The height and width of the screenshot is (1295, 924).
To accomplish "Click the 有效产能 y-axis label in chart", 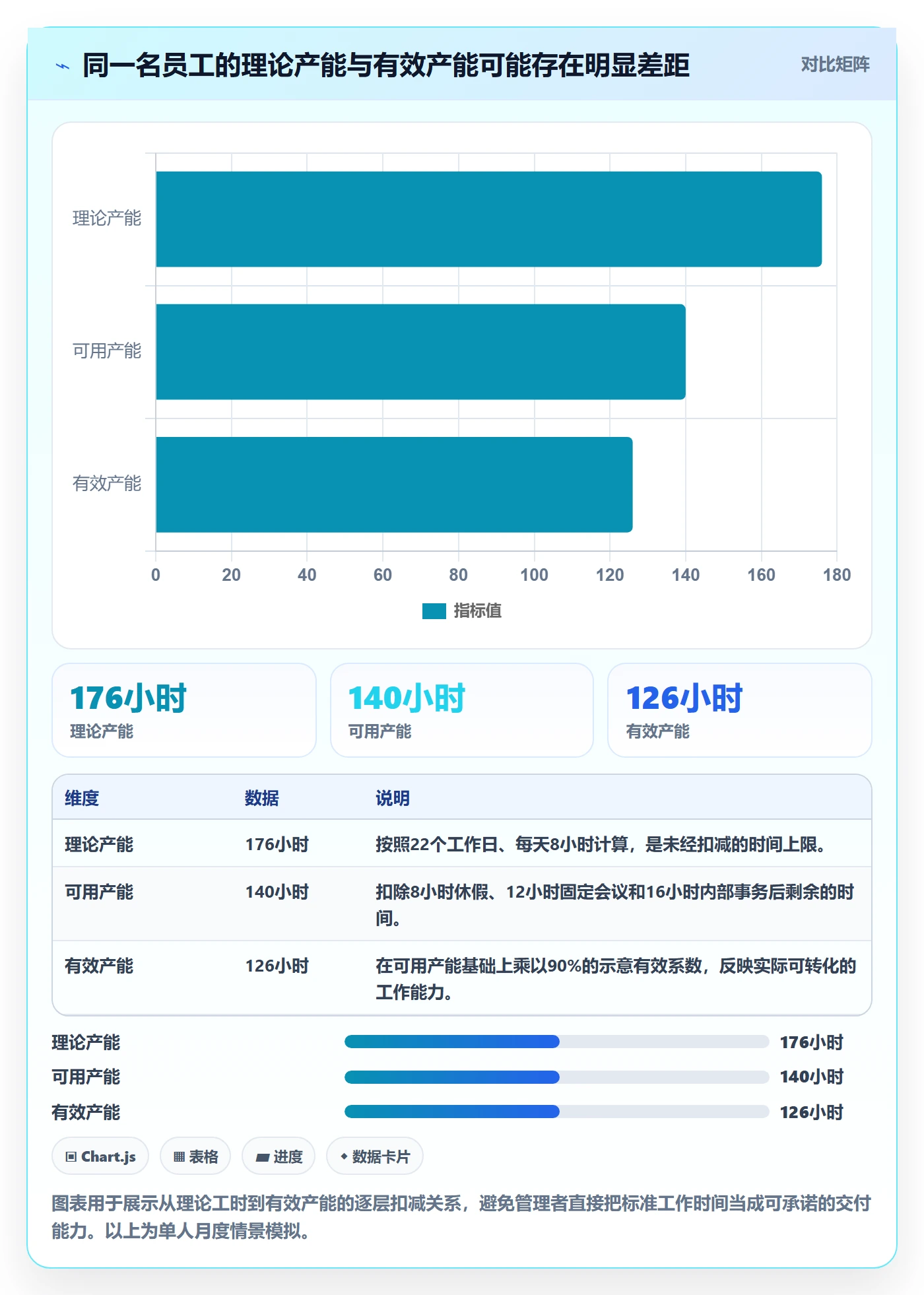I will 107,484.
